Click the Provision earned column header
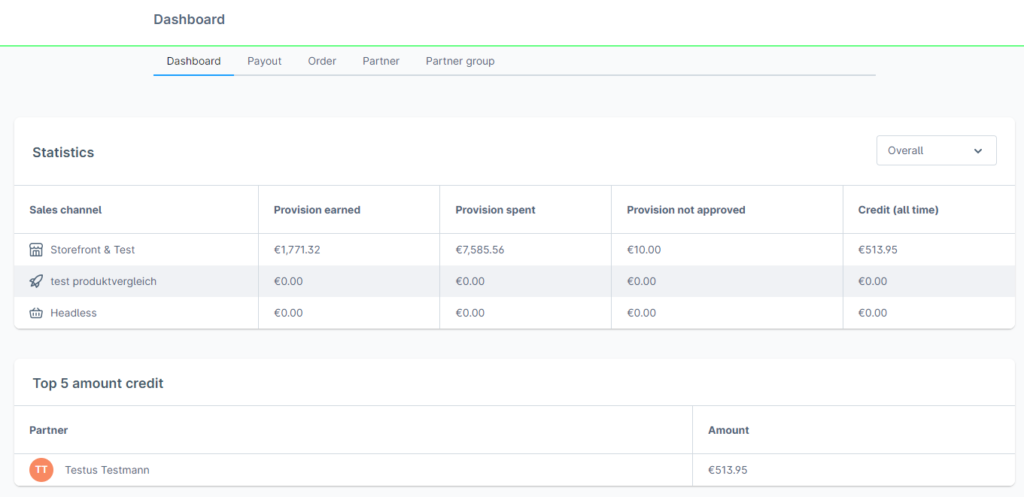1024x497 pixels. pos(317,210)
